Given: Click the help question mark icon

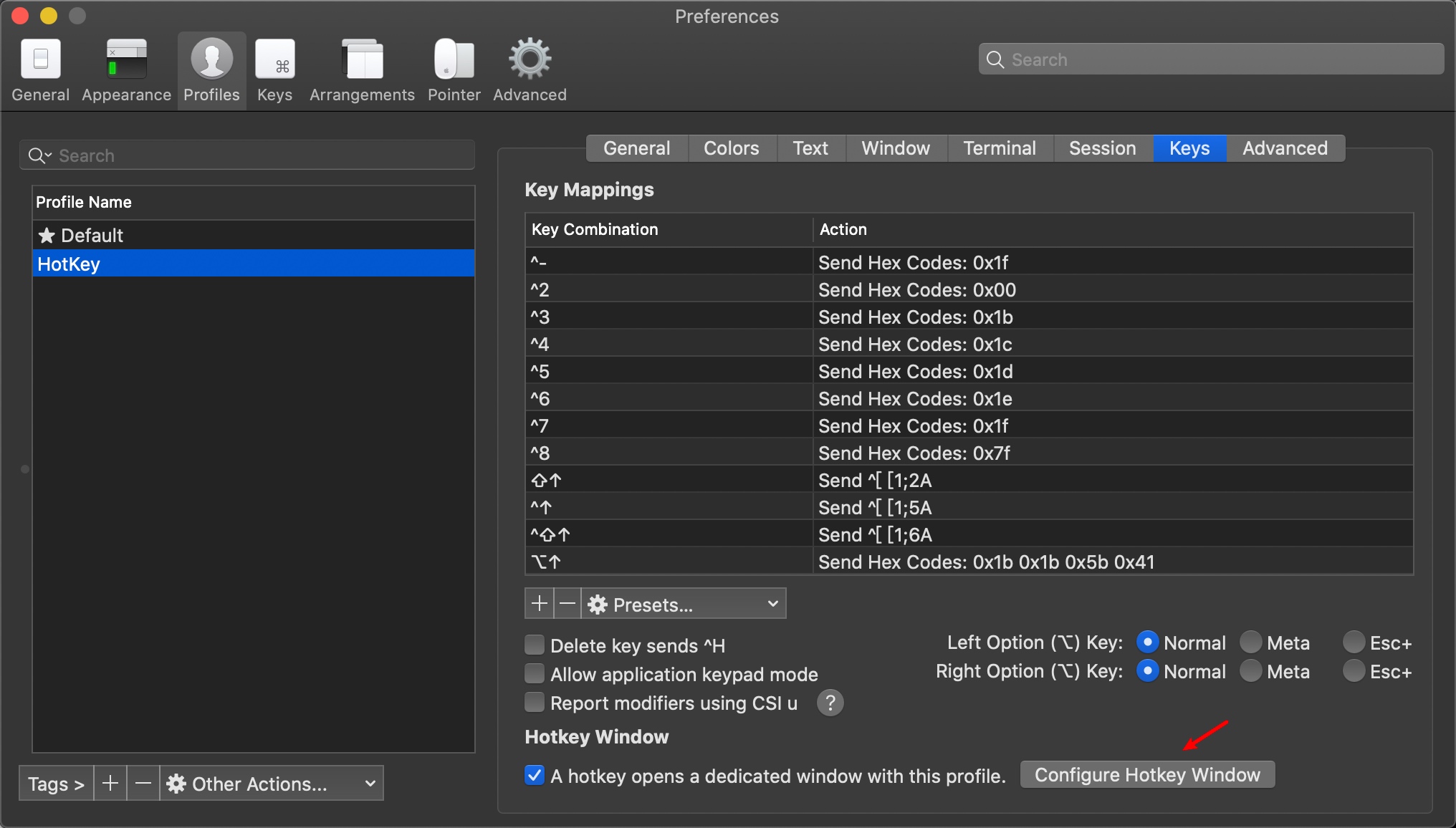Looking at the screenshot, I should point(830,703).
